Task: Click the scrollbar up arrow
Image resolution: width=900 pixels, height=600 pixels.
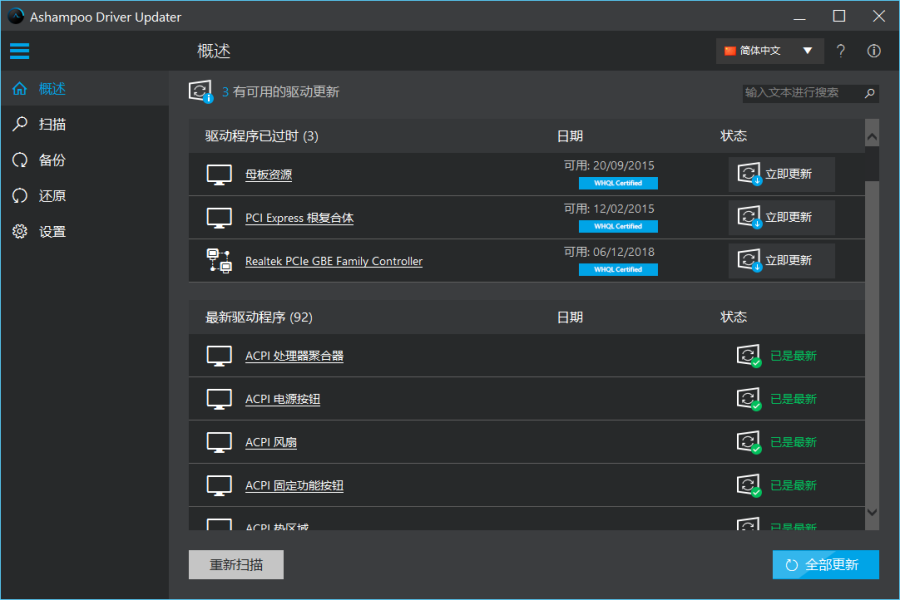Action: click(872, 137)
